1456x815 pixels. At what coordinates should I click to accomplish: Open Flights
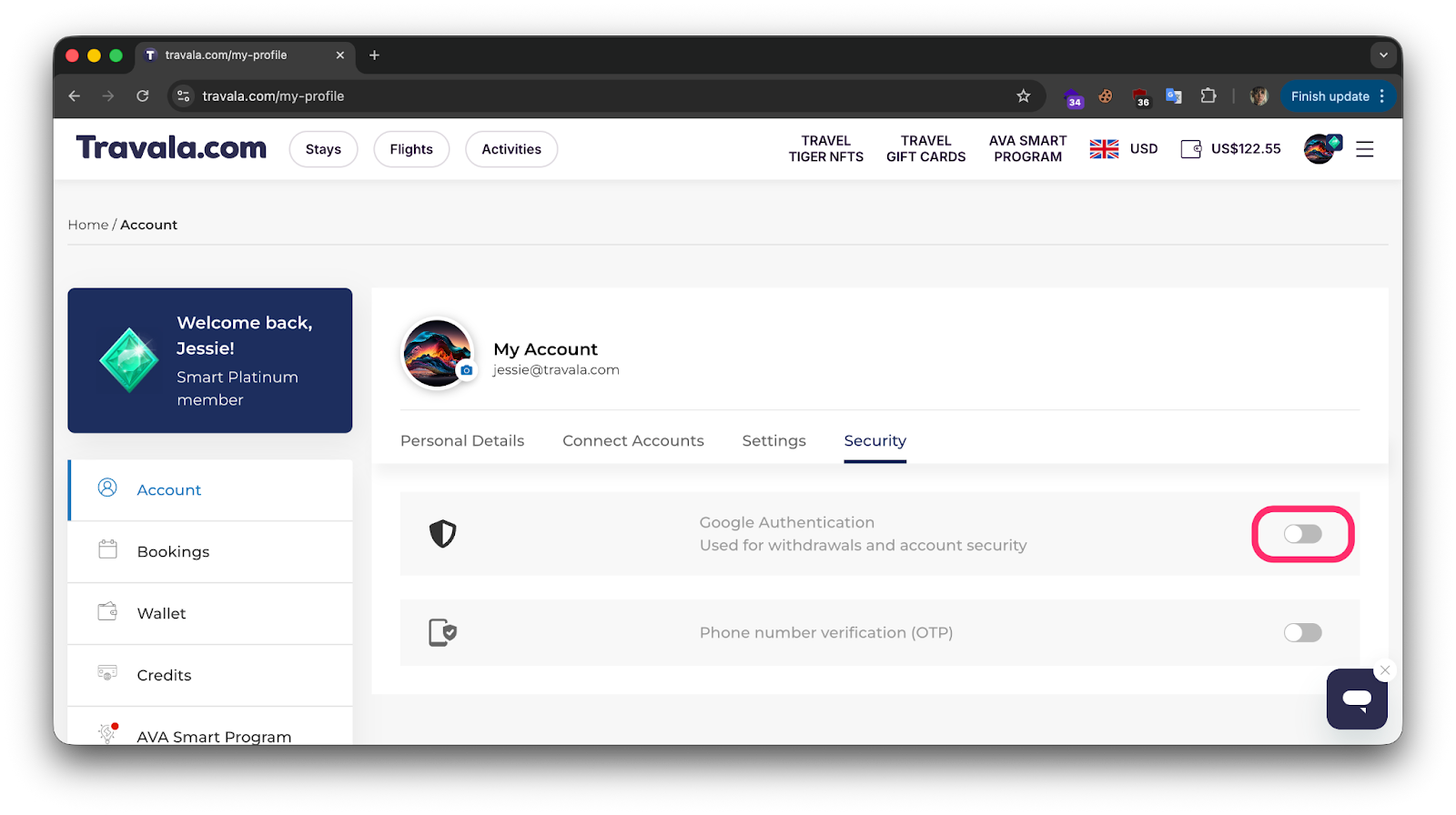point(411,149)
